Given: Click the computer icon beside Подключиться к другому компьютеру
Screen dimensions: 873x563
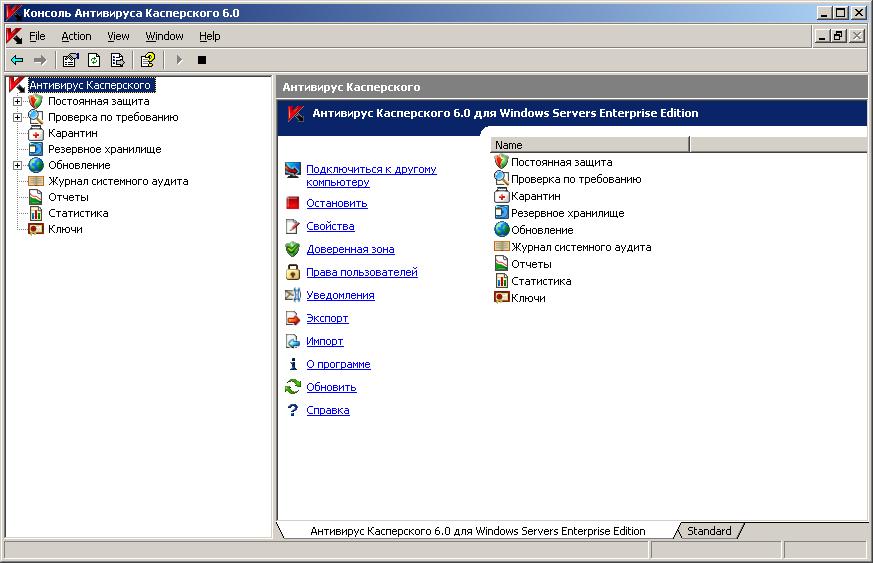Looking at the screenshot, I should click(293, 169).
